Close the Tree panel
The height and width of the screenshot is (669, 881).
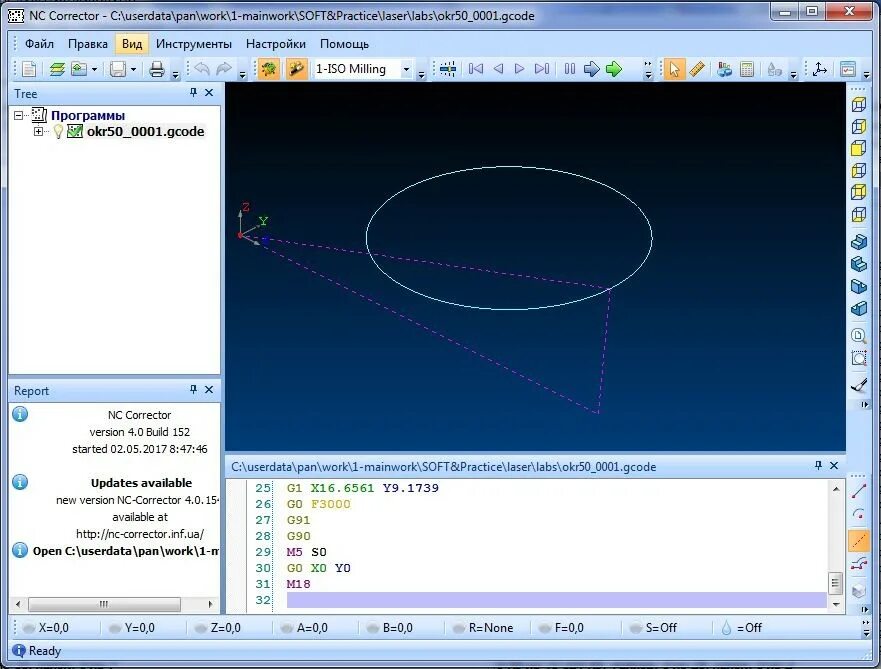[209, 93]
